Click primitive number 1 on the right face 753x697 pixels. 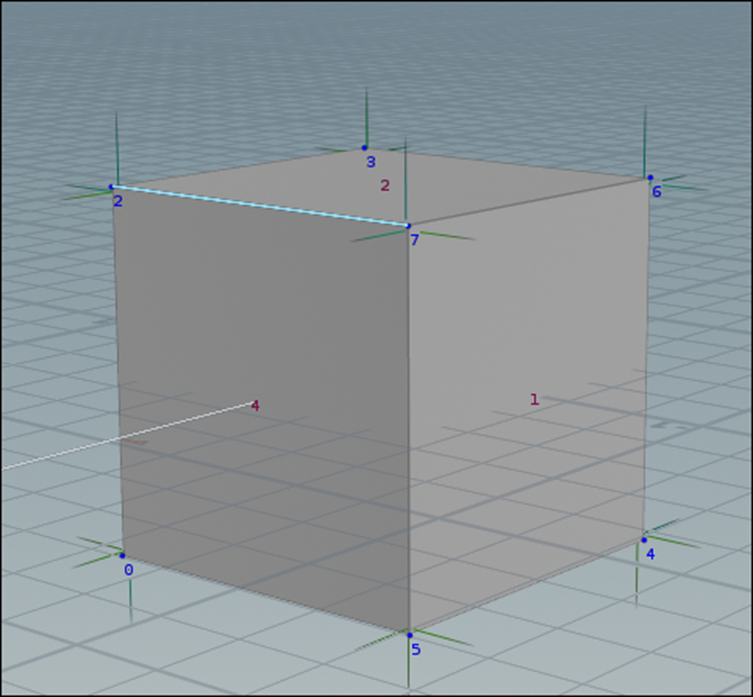[534, 399]
